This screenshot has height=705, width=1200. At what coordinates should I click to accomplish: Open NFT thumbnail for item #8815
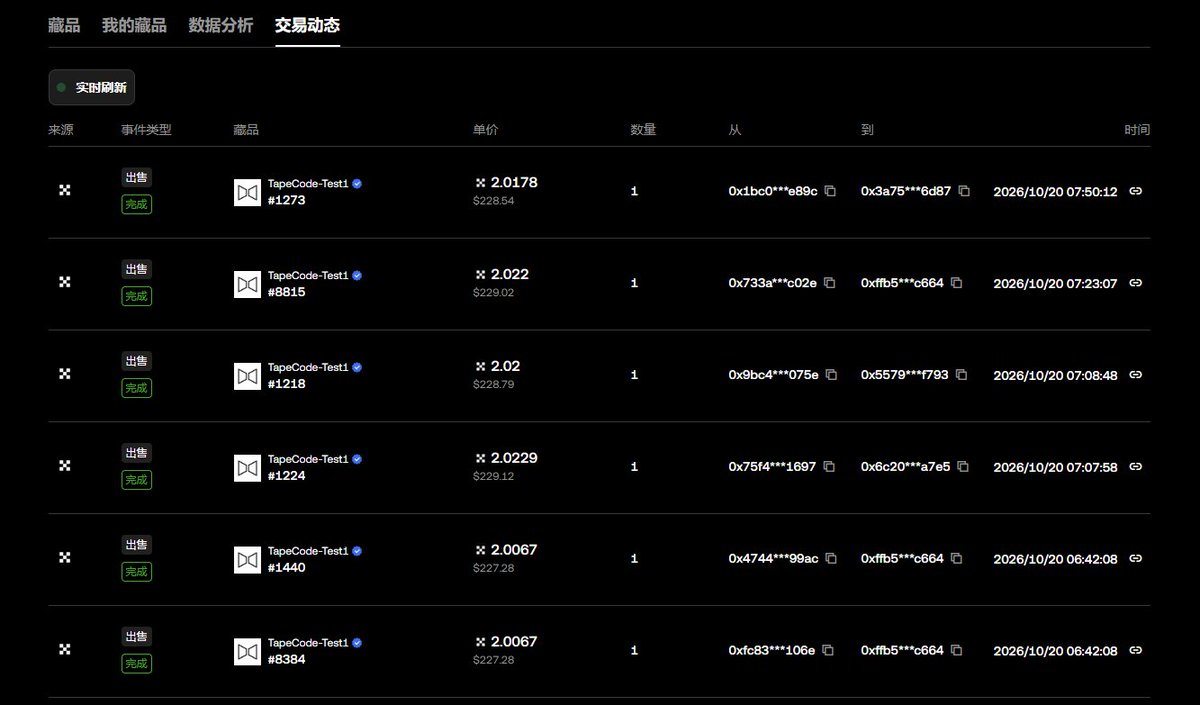coord(247,284)
